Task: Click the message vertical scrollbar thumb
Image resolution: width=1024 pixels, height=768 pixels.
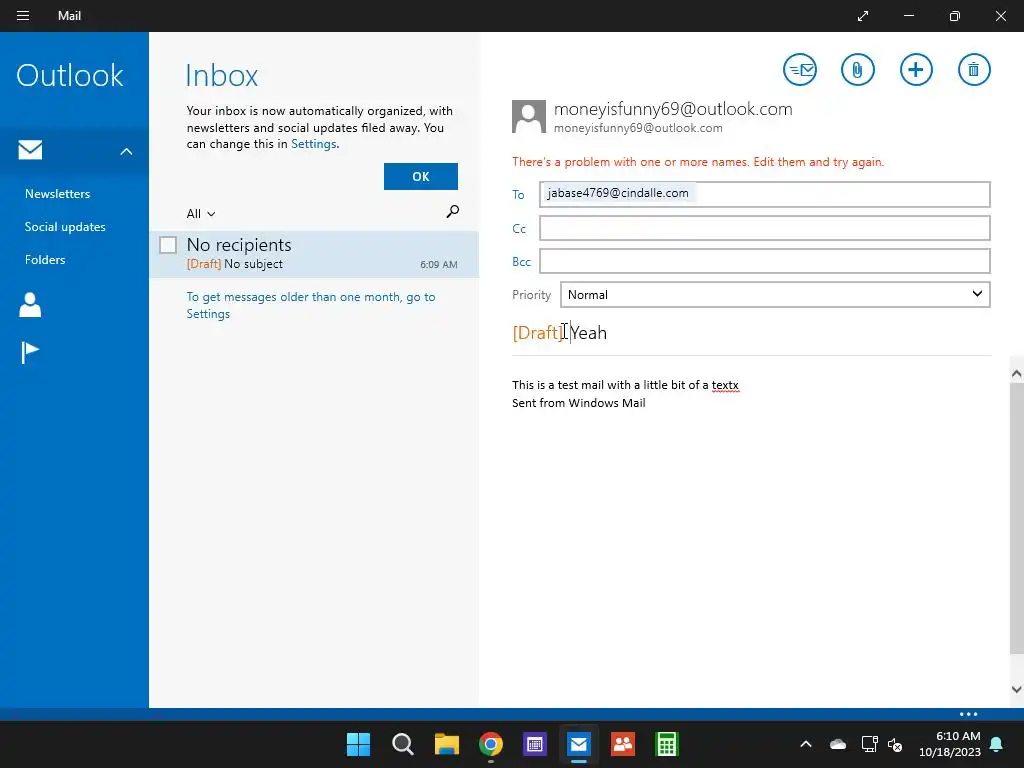Action: click(1016, 518)
